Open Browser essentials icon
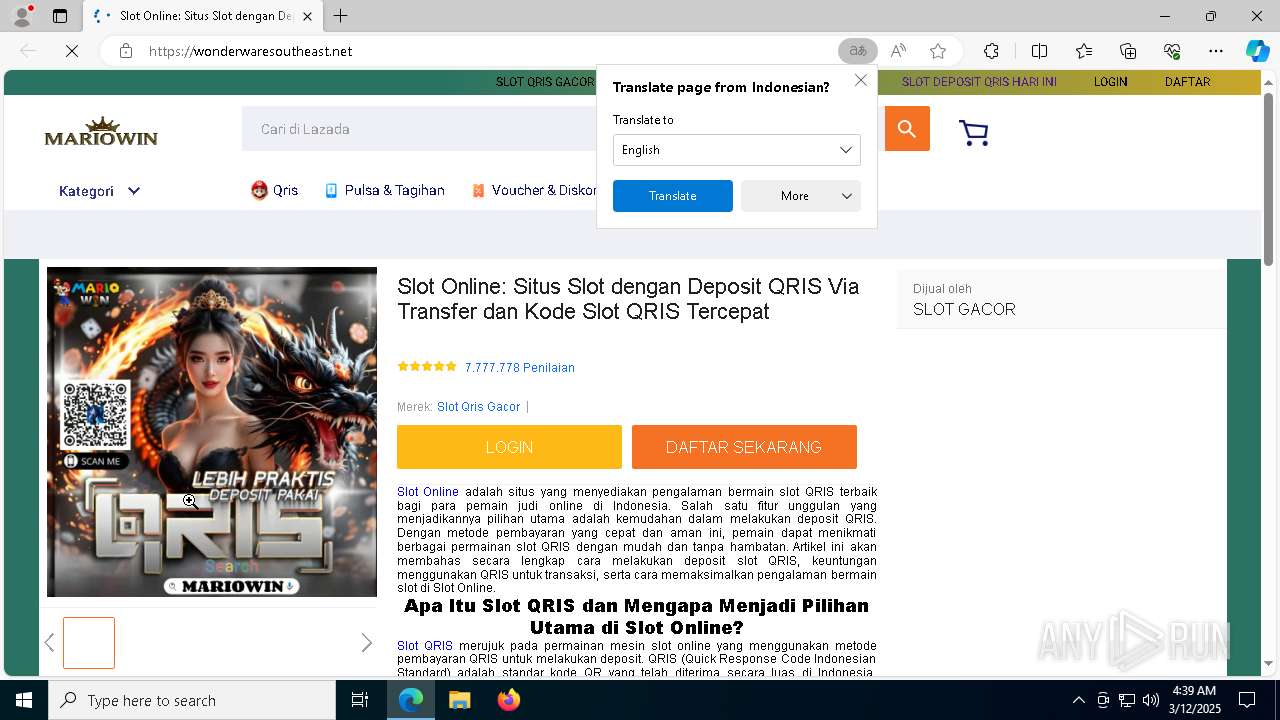 tap(1172, 51)
